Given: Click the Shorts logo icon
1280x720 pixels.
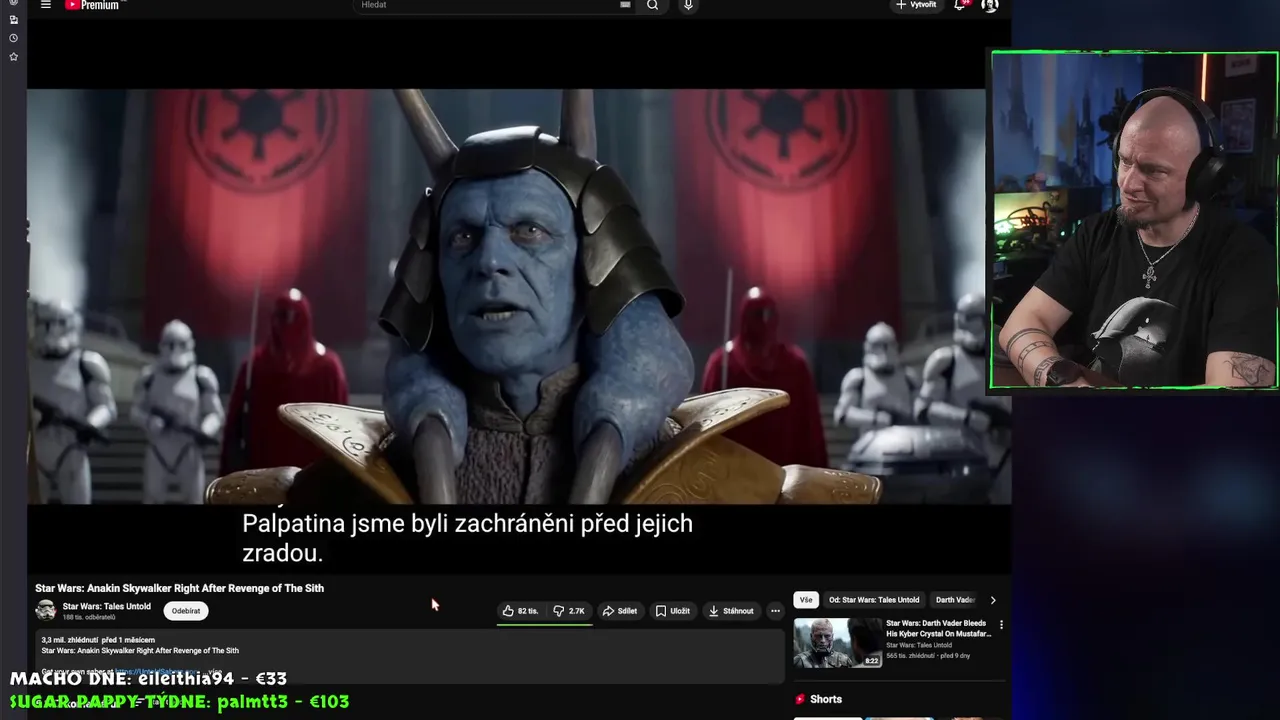Looking at the screenshot, I should pyautogui.click(x=800, y=699).
